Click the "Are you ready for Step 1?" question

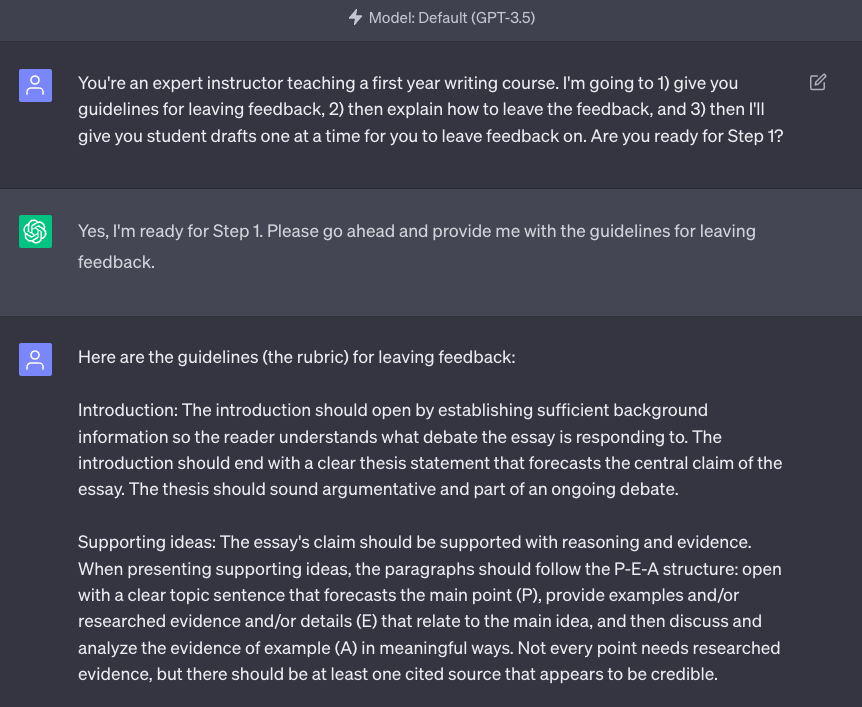click(687, 136)
